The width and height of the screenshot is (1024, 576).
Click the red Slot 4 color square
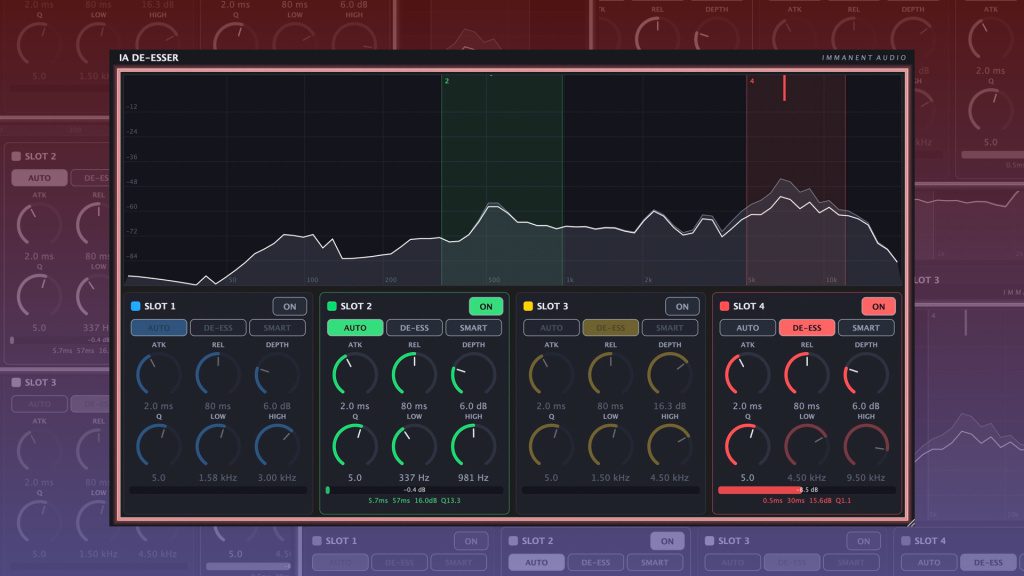[x=724, y=306]
